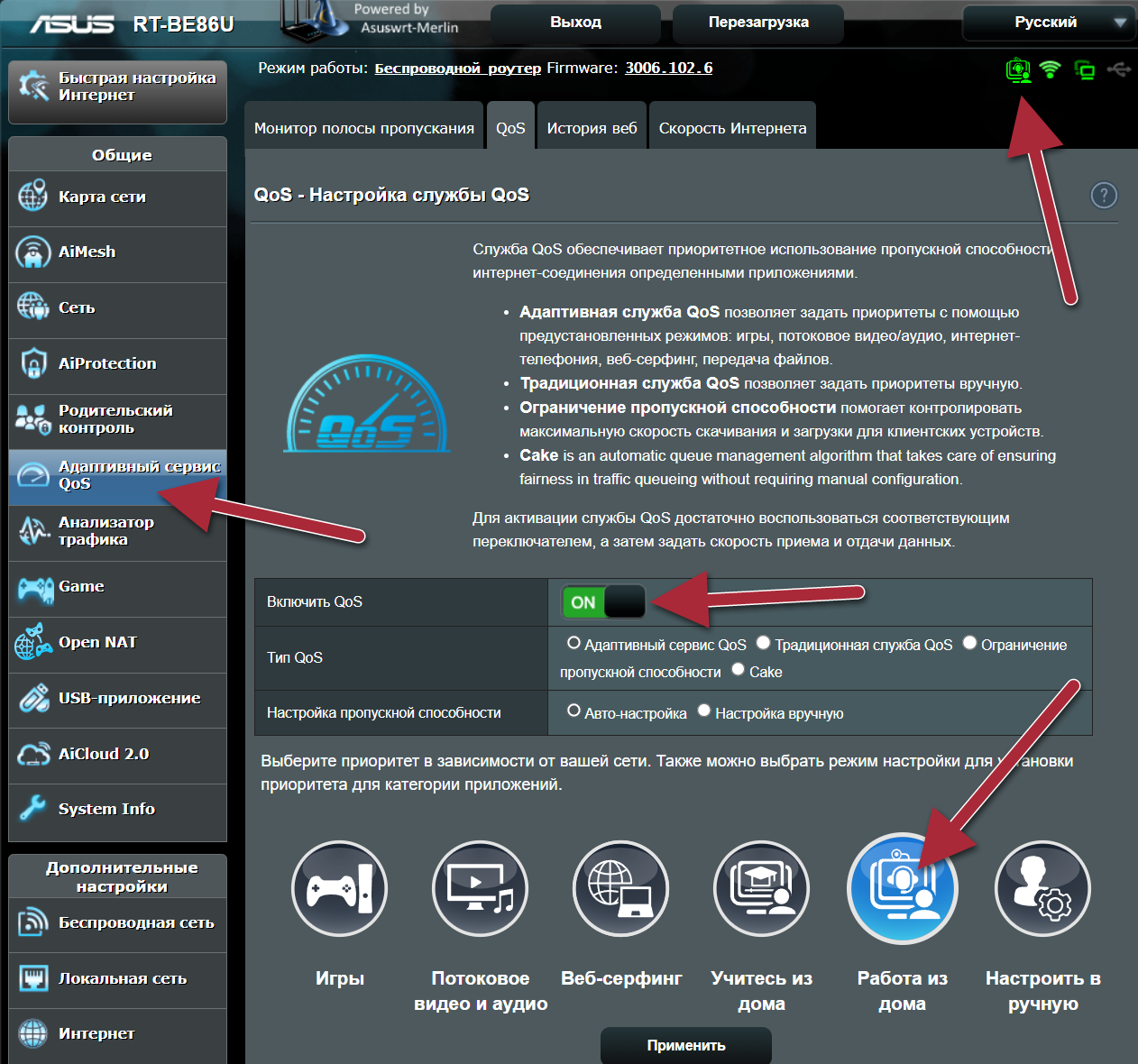
Task: Open AiMesh sidebar icon
Action: coord(33,252)
